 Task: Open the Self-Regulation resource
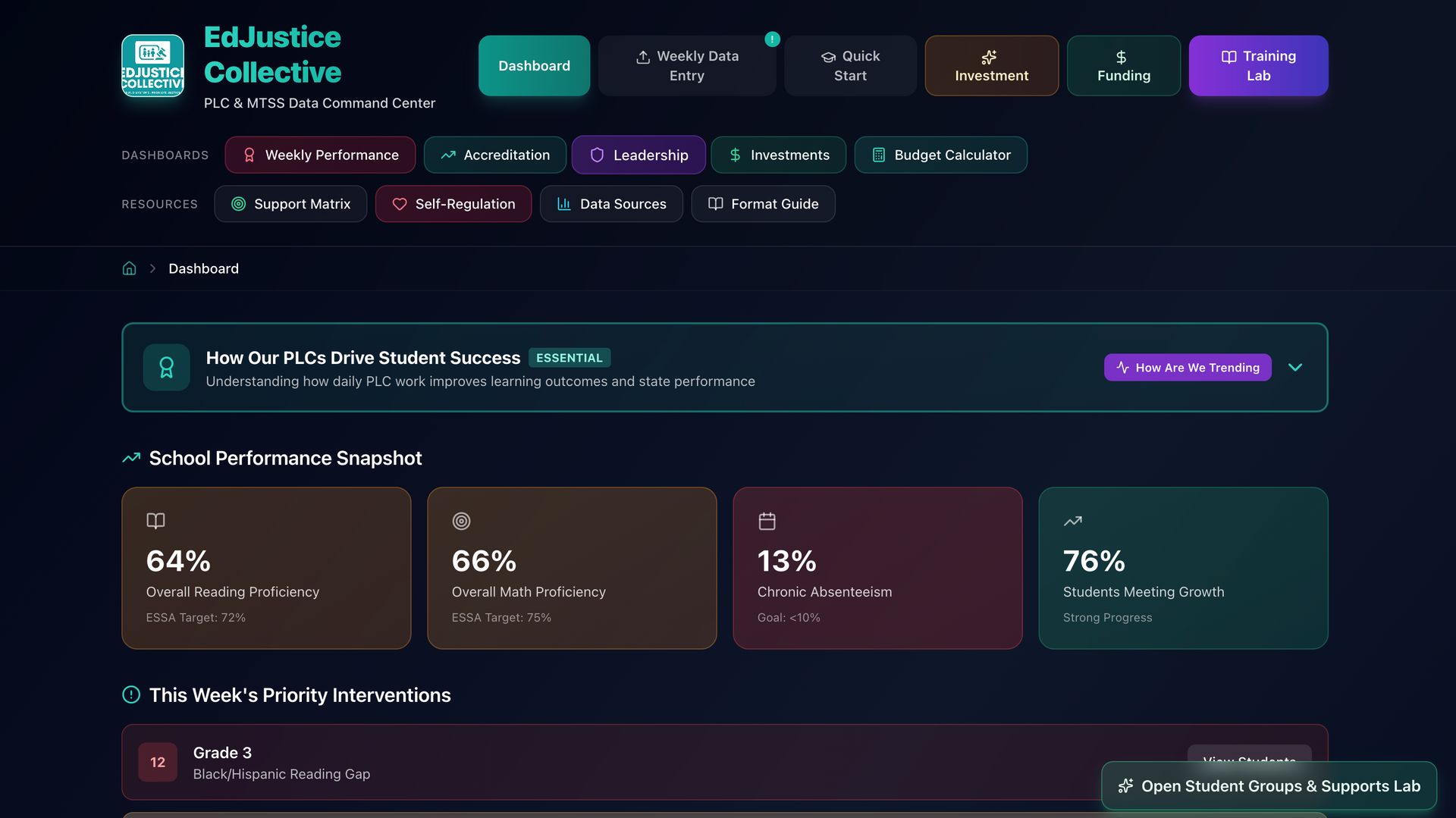(453, 204)
